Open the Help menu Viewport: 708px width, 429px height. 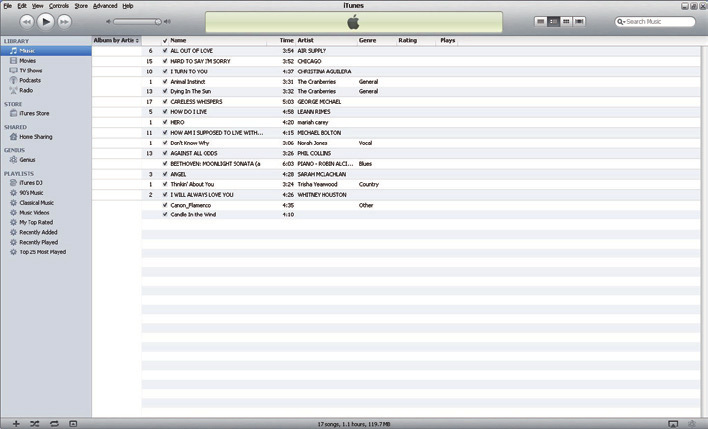(x=128, y=6)
